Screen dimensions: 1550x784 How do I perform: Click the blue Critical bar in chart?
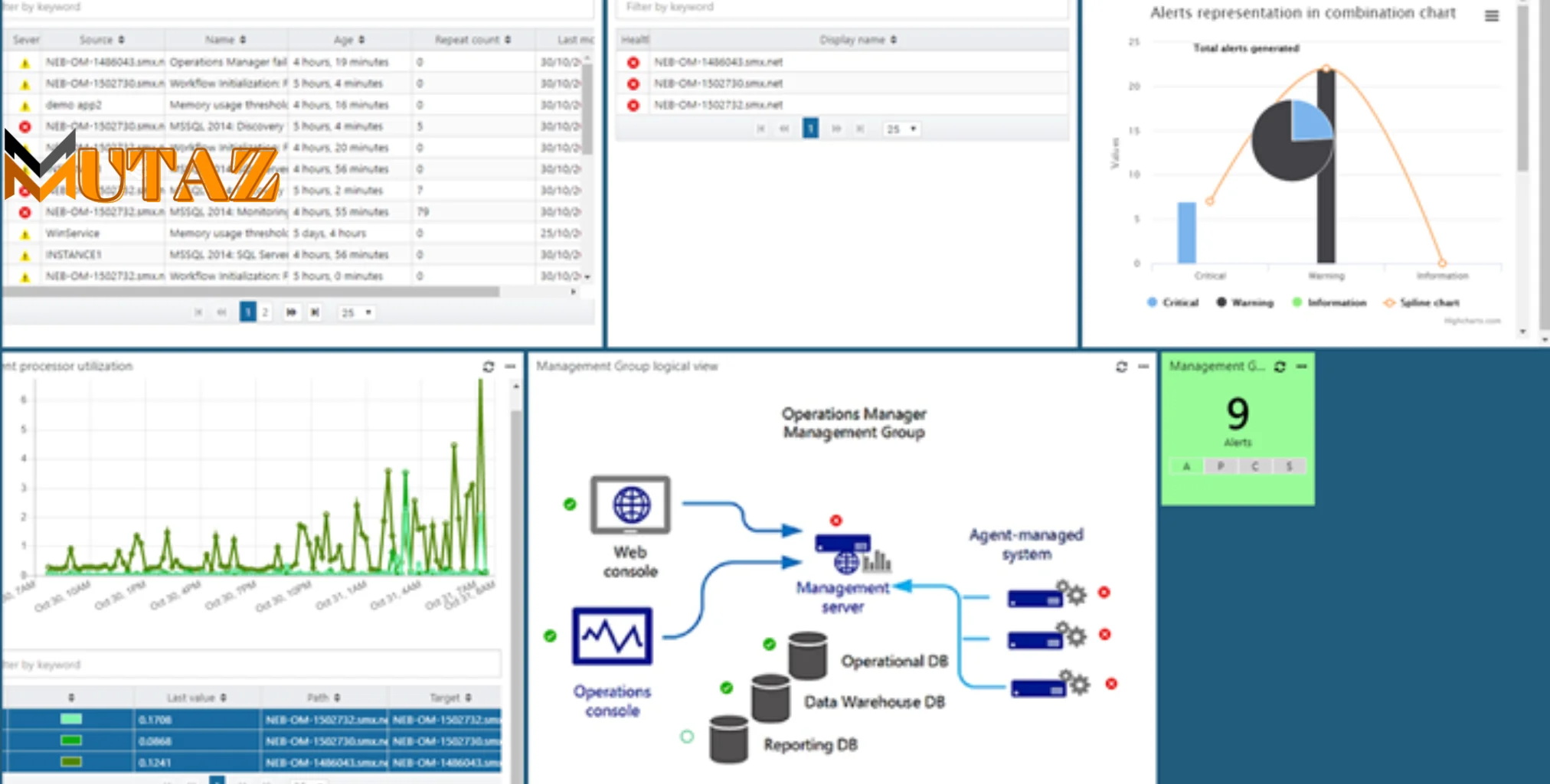(x=1186, y=233)
